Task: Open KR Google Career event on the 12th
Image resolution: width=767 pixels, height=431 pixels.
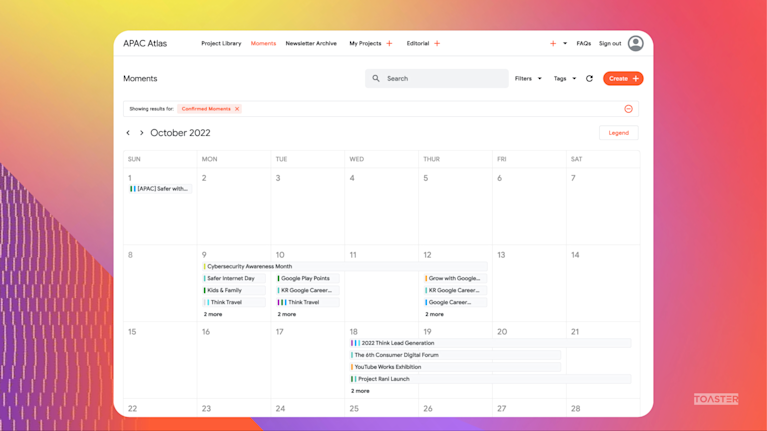Action: (455, 290)
